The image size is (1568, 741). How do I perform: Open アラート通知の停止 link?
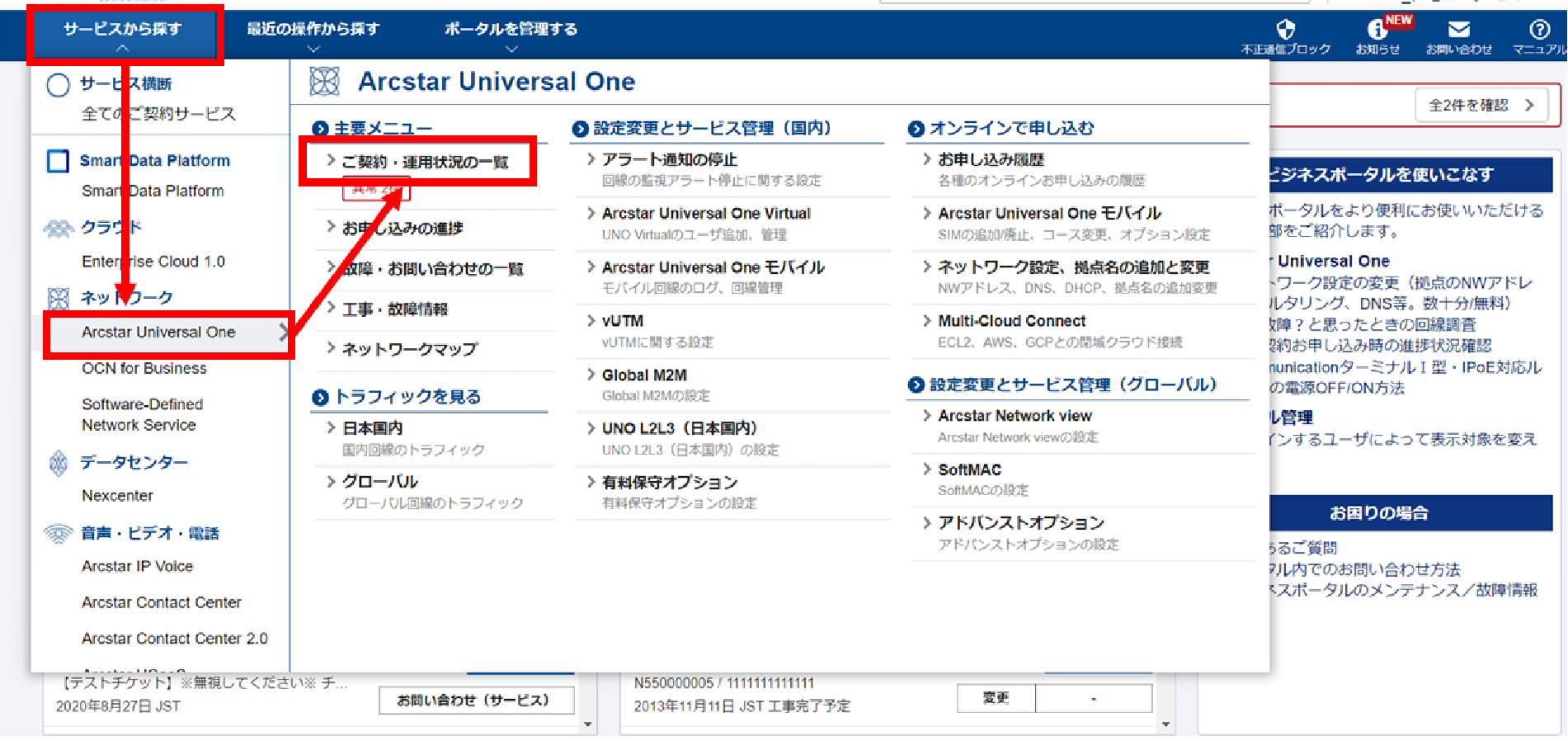tap(670, 159)
